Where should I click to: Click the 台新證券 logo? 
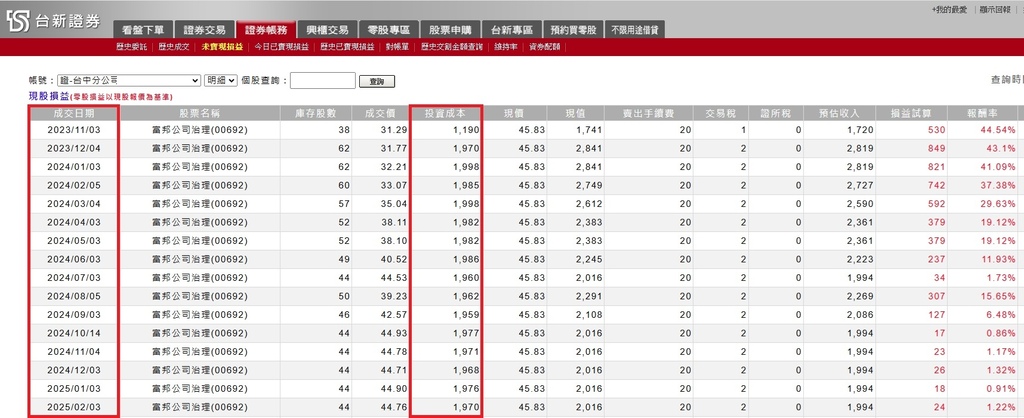[x=54, y=21]
